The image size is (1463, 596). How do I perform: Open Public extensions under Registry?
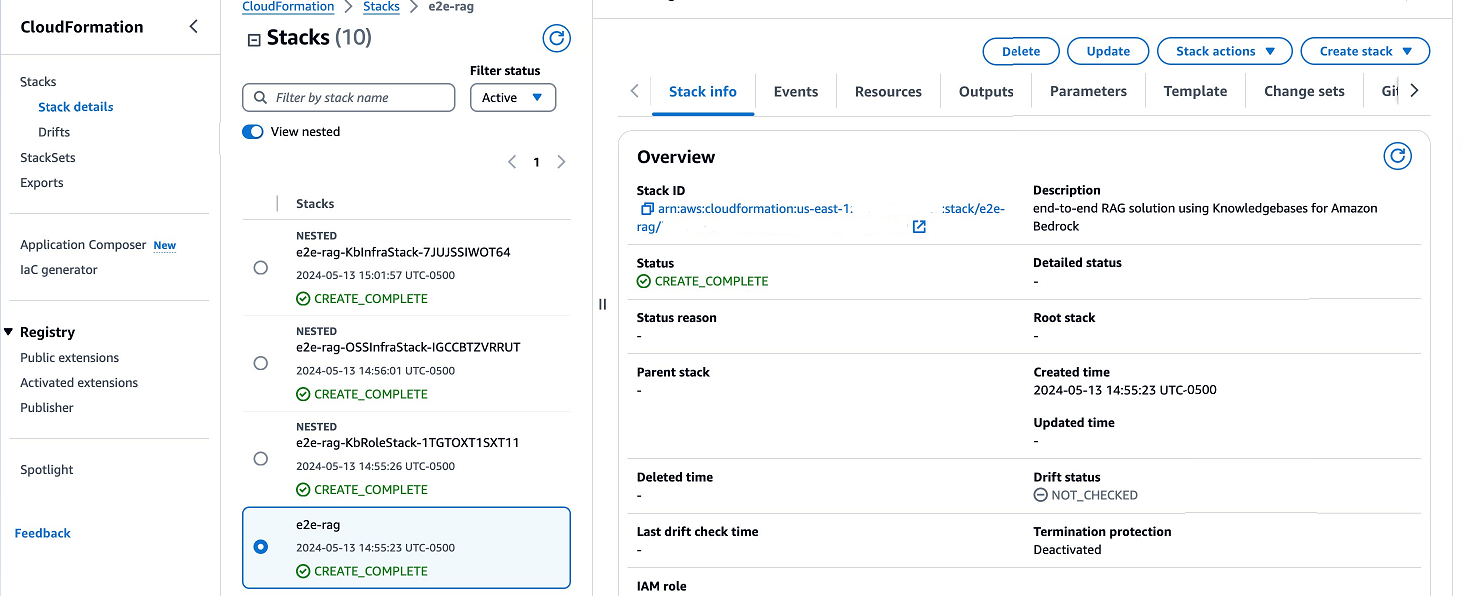pos(70,358)
